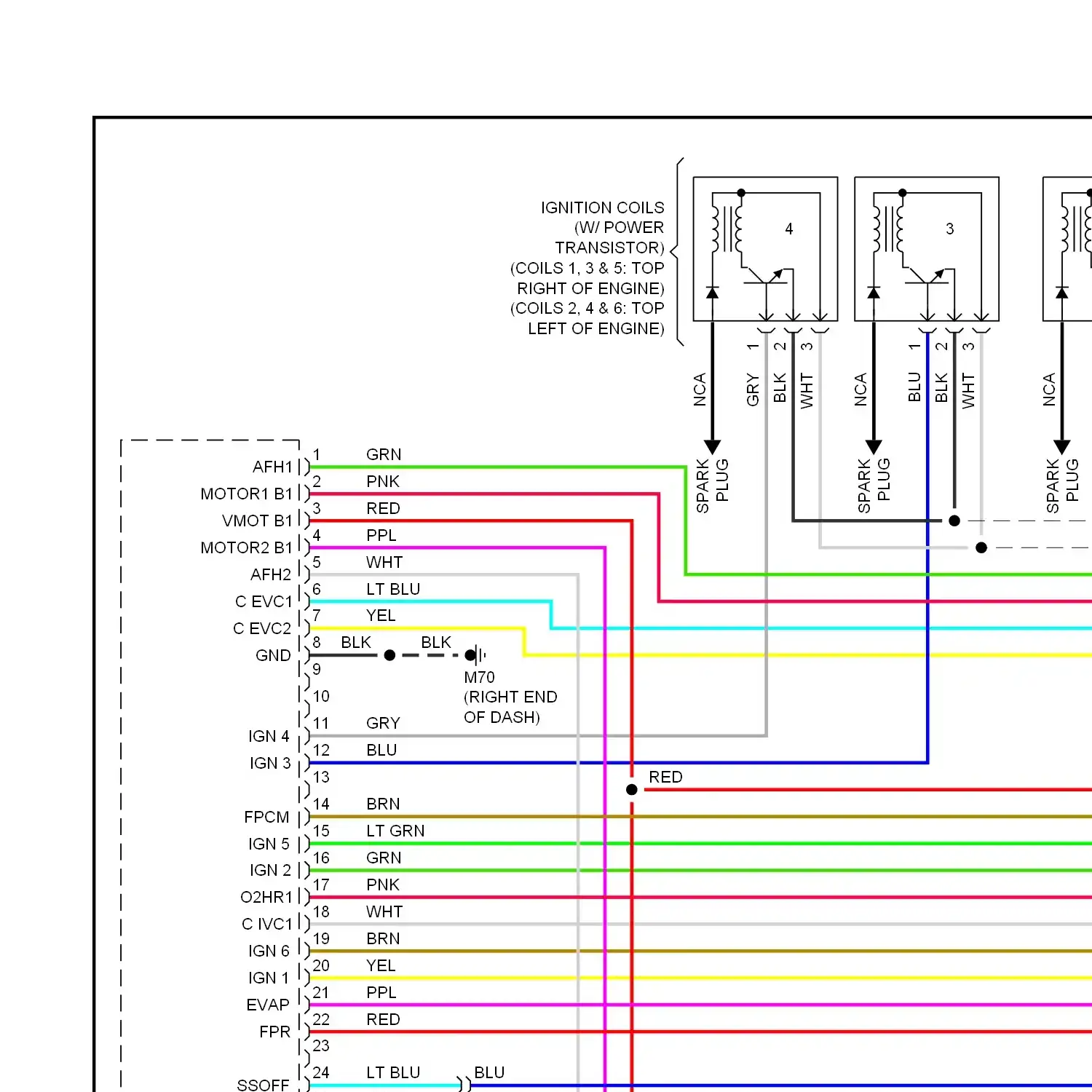Select the (RIGHT END OF DASH) note

(x=510, y=707)
